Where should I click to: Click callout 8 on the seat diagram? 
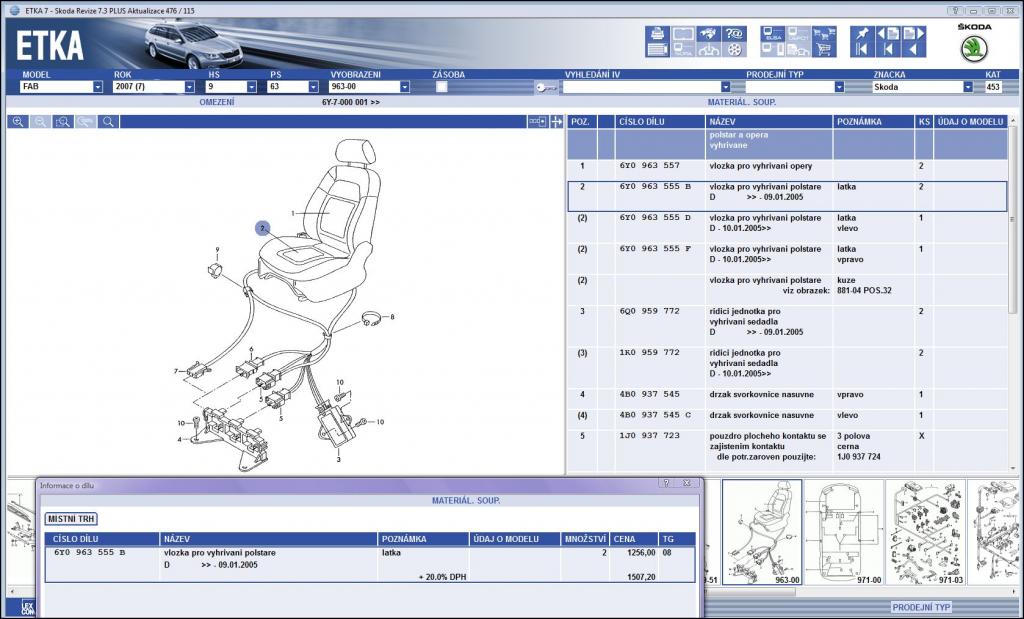coord(392,317)
